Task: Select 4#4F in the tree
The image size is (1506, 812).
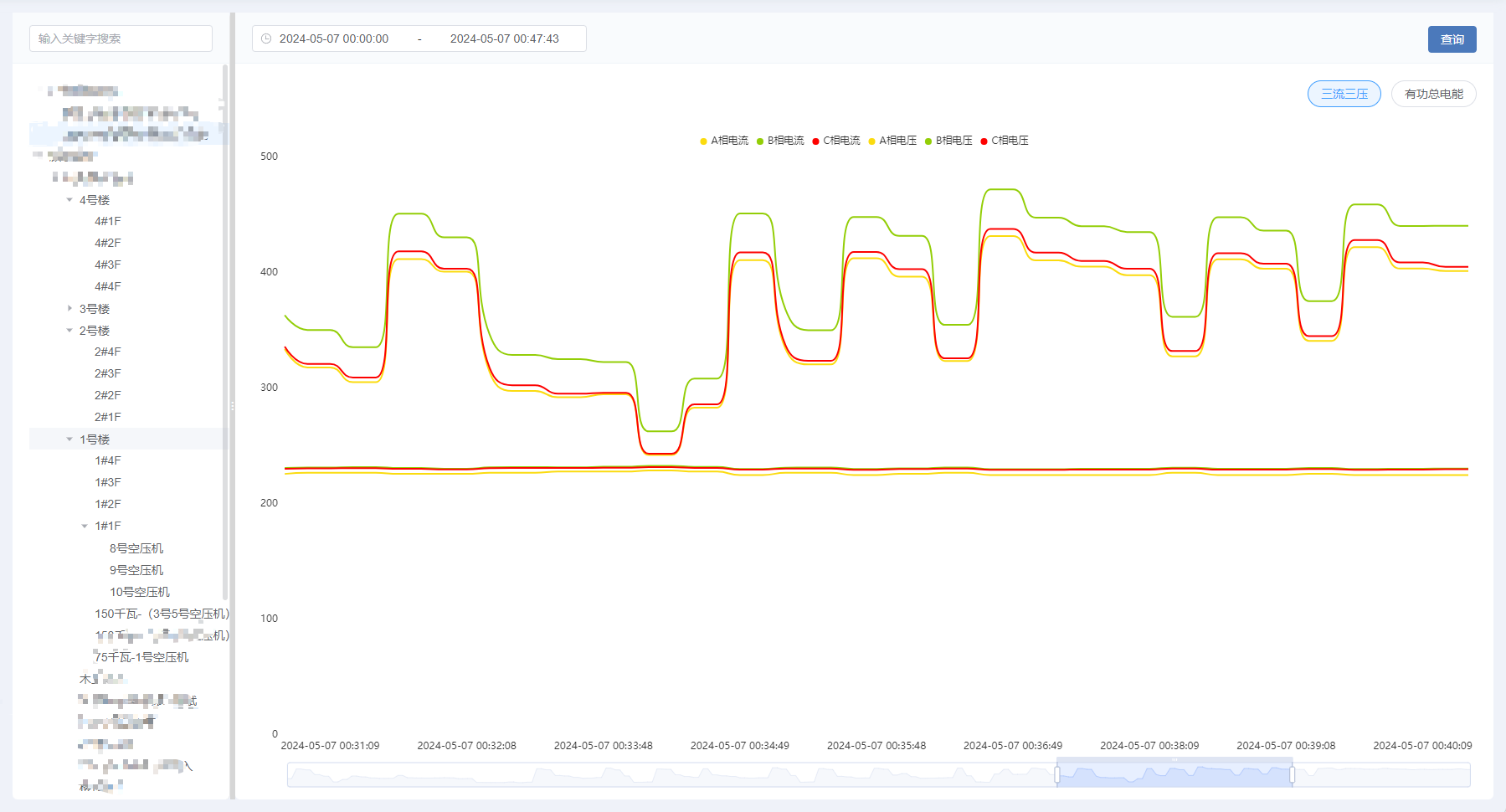Action: coord(108,287)
